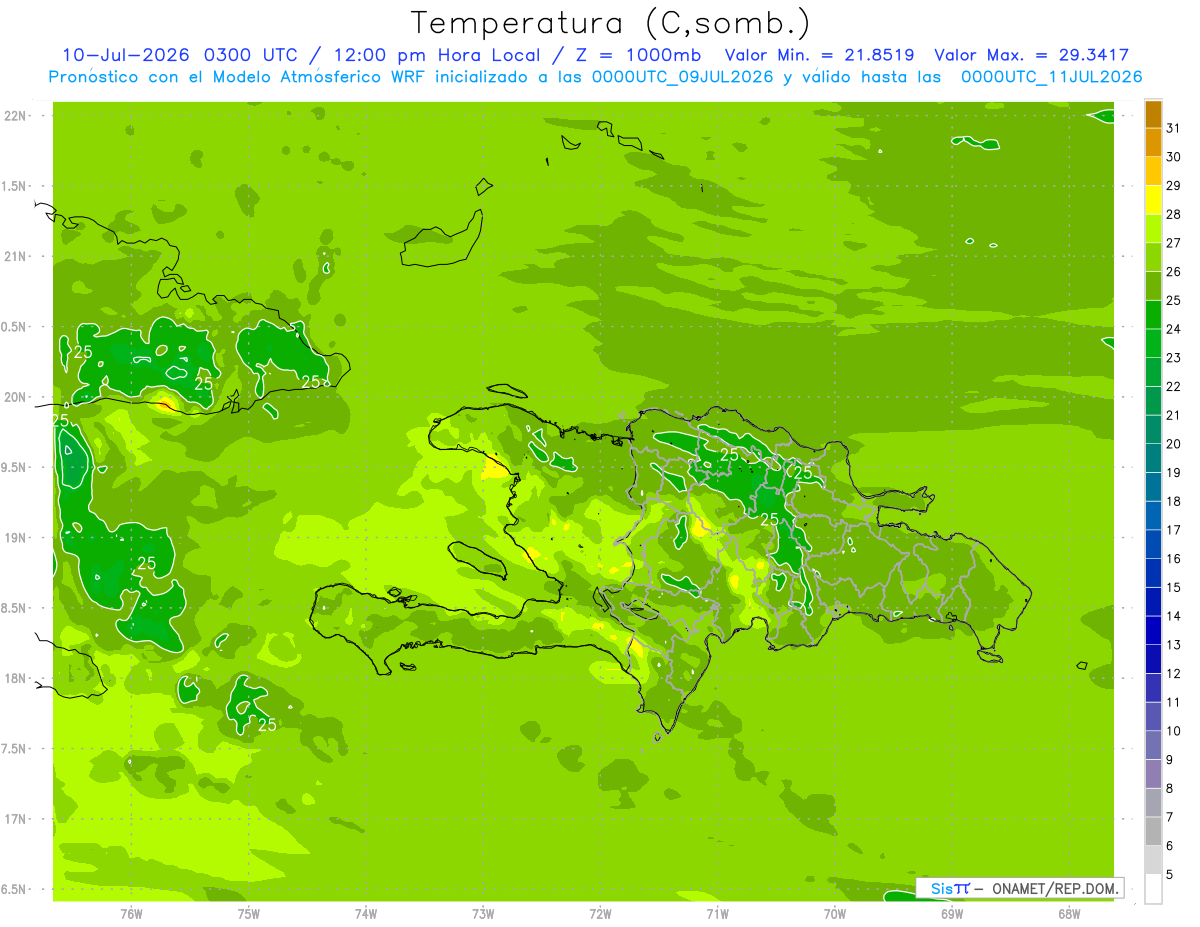Click the "72W" longitude axis label
Viewport: 1200px width, 927px height.
click(600, 914)
